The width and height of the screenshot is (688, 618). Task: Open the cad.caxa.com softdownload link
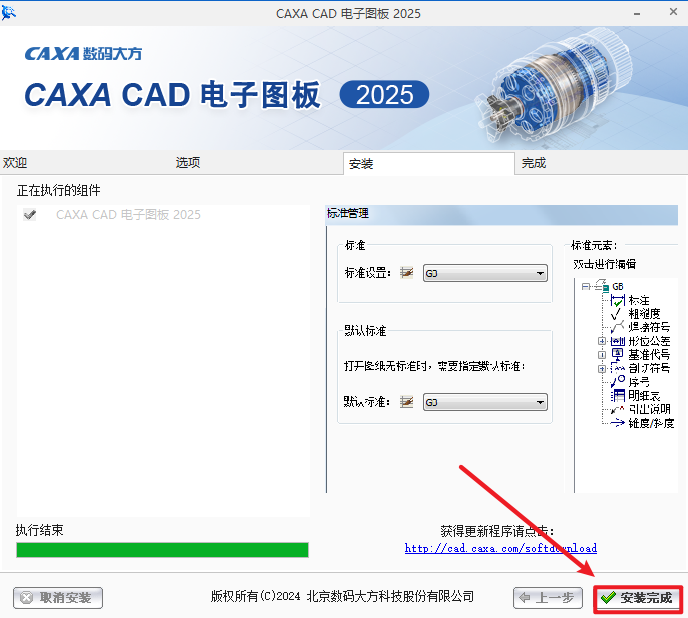501,548
